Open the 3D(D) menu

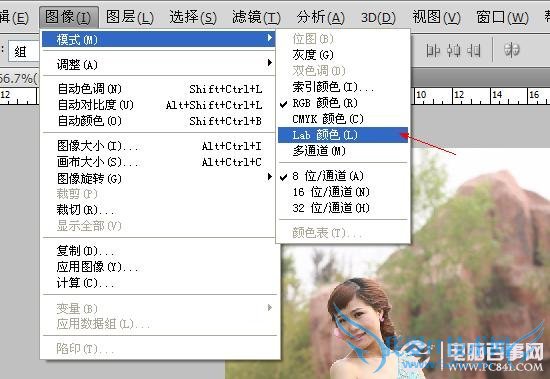tap(378, 17)
